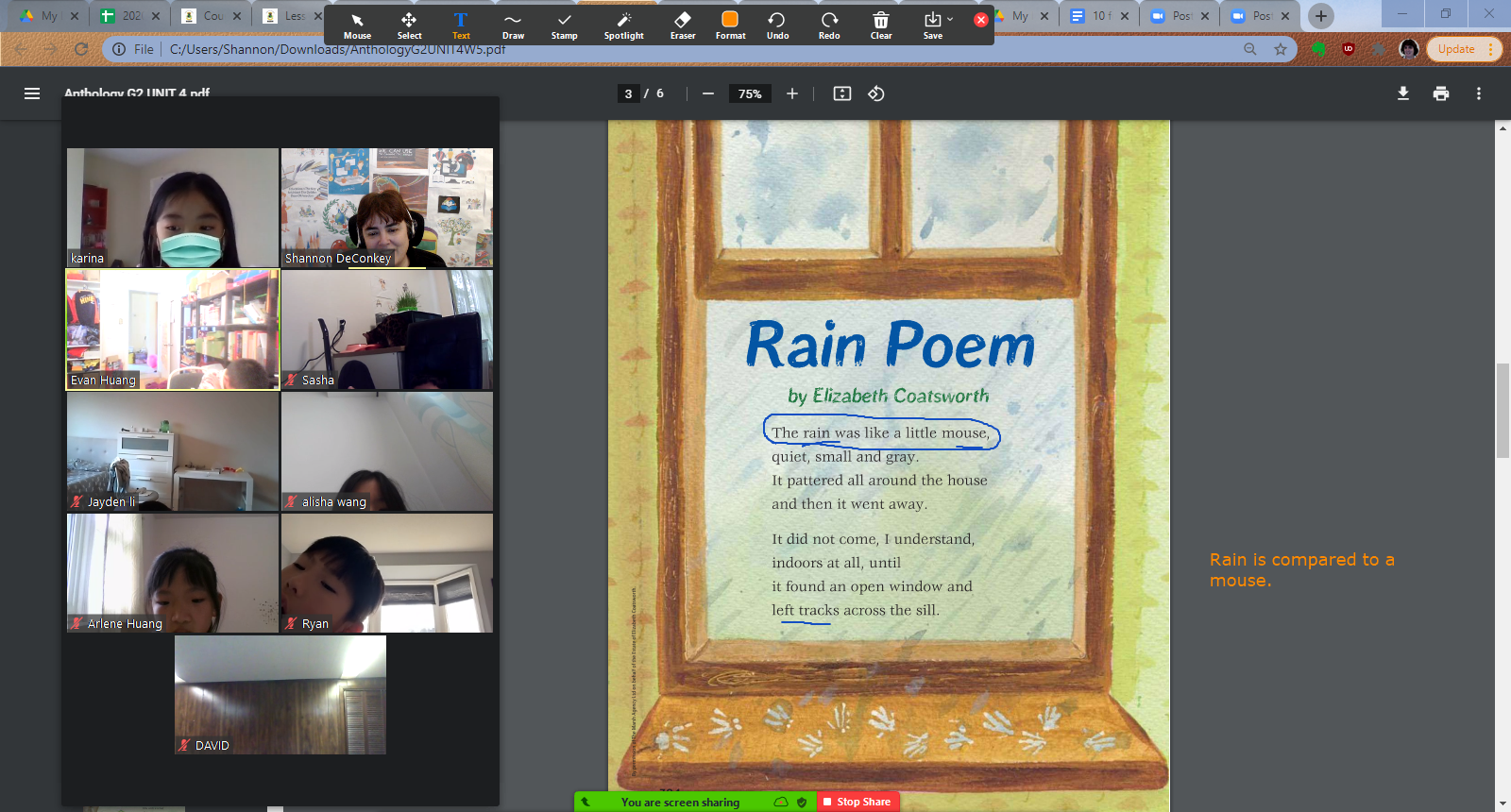The image size is (1511, 812).
Task: Click the 'Rain is compared to a mouse.' annotation
Action: pyautogui.click(x=1301, y=570)
